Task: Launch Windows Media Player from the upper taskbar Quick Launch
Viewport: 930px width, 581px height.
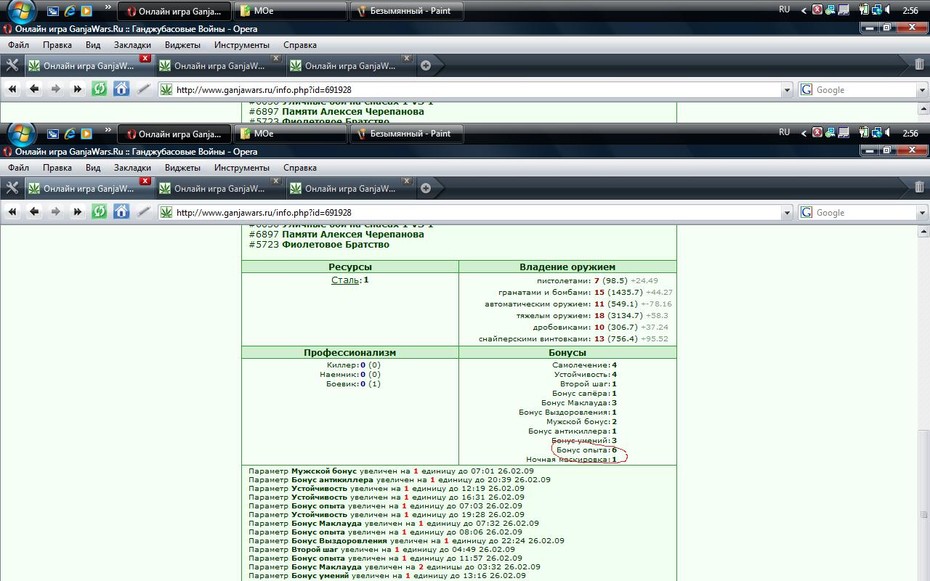Action: pos(87,11)
